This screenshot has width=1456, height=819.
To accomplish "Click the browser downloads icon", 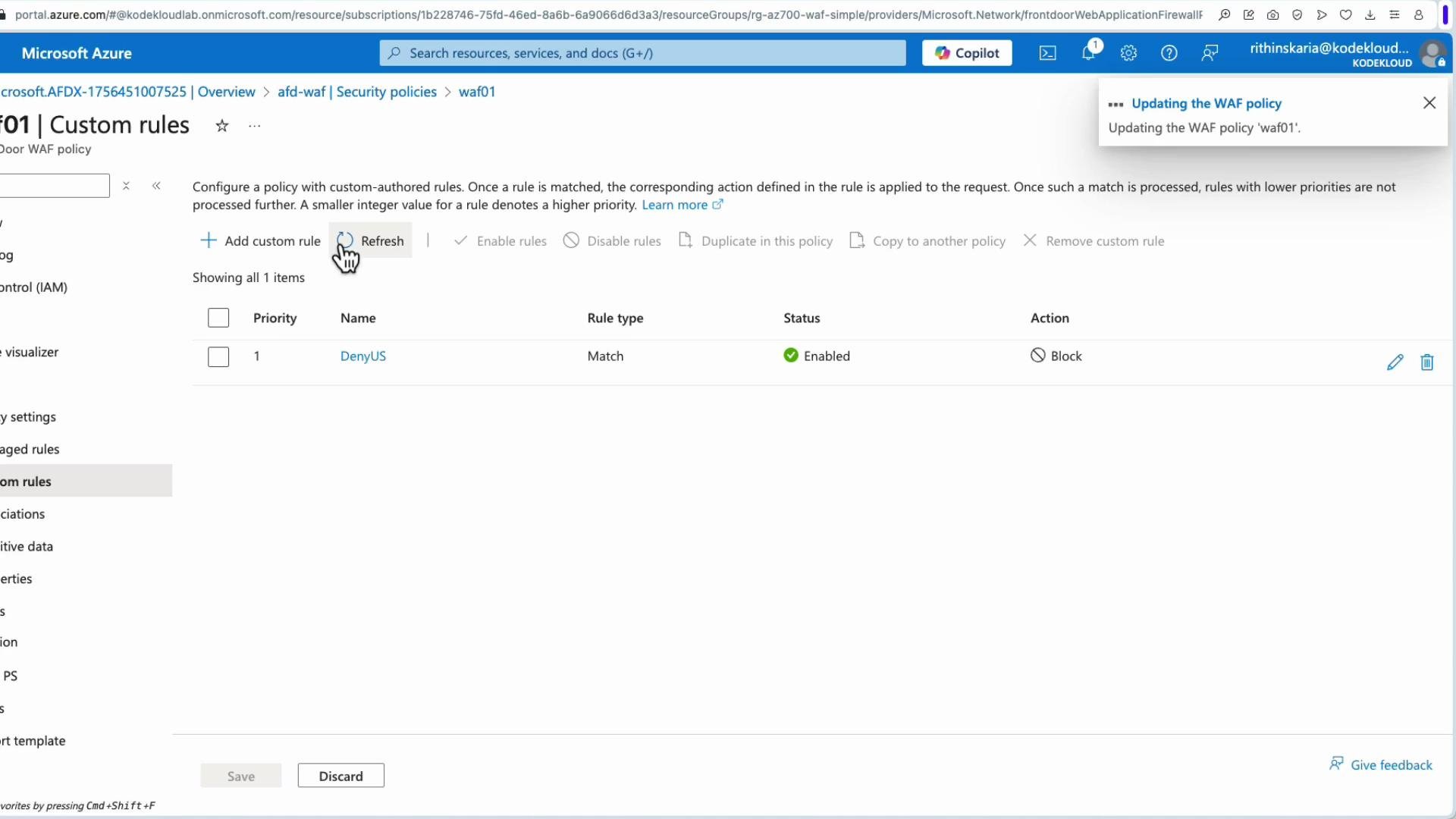I will click(1370, 15).
